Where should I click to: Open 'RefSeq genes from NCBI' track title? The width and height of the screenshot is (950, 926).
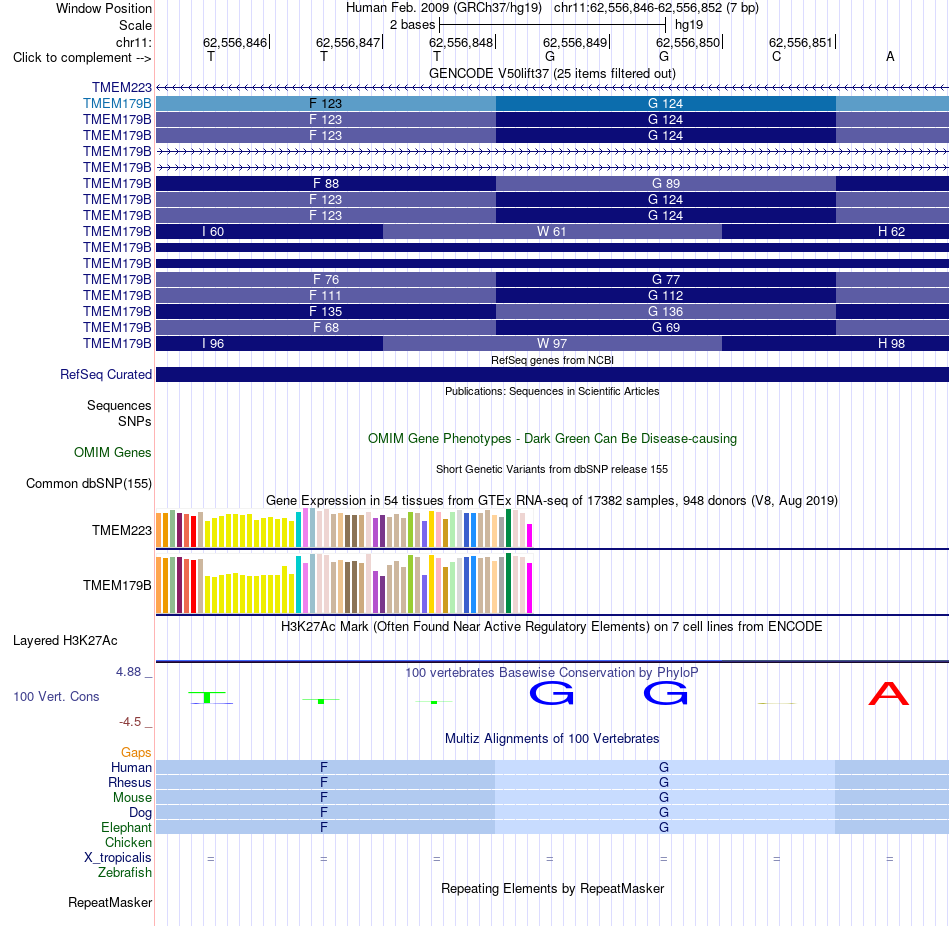552,360
